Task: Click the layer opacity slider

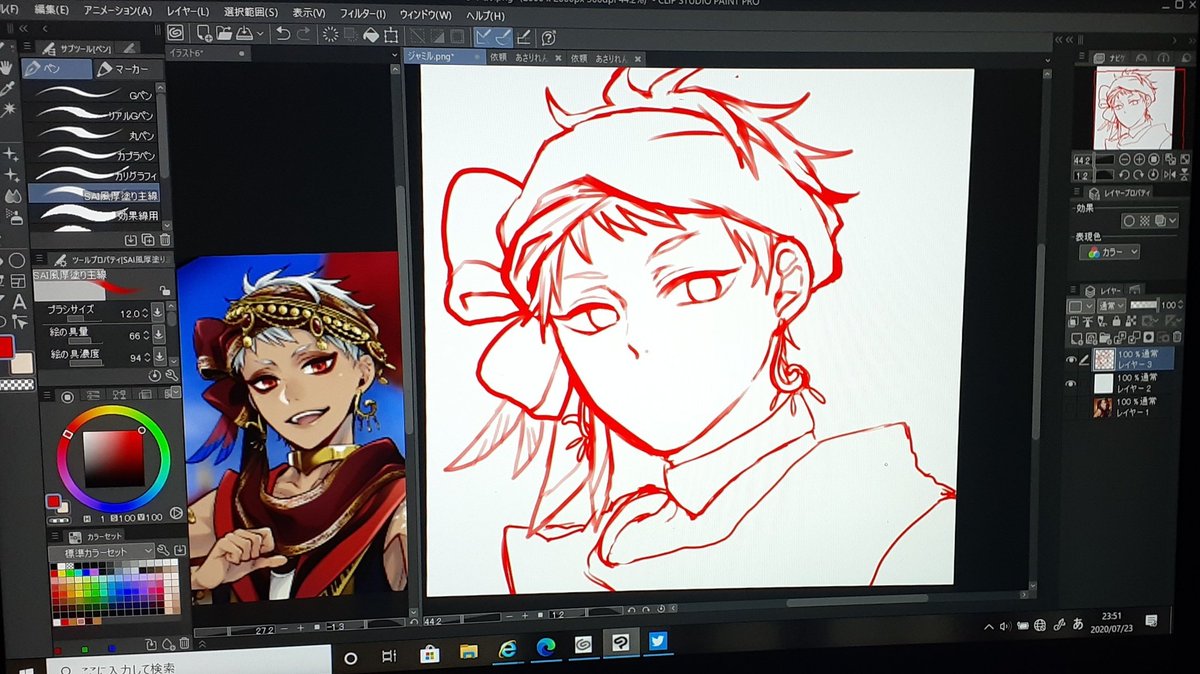Action: 1143,304
